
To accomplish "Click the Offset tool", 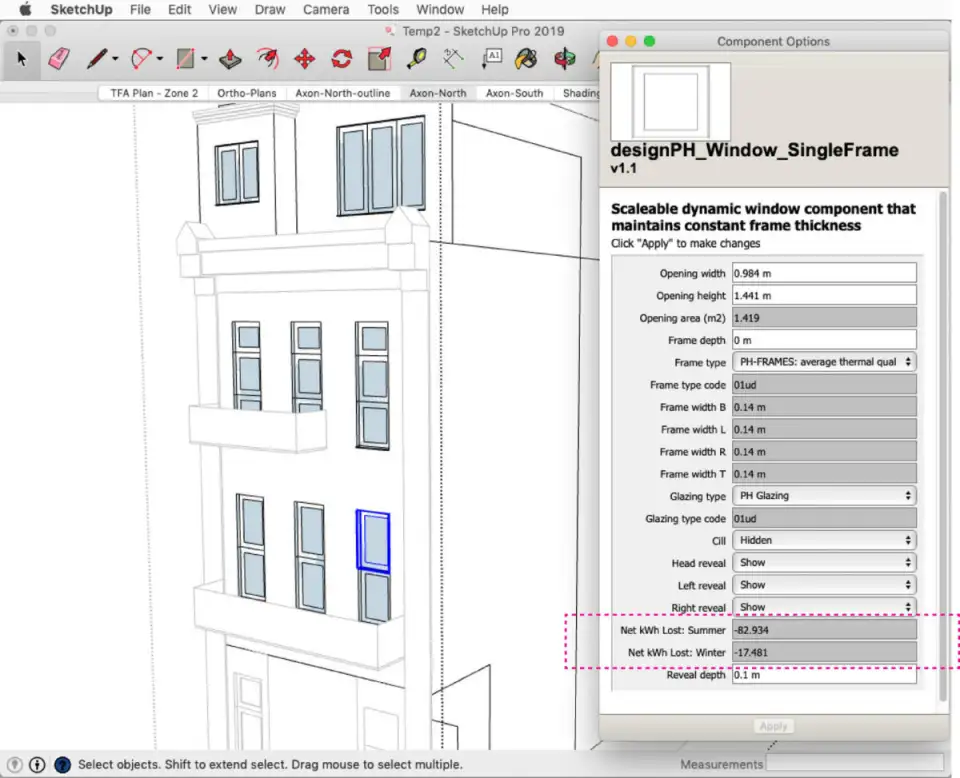I will (267, 59).
